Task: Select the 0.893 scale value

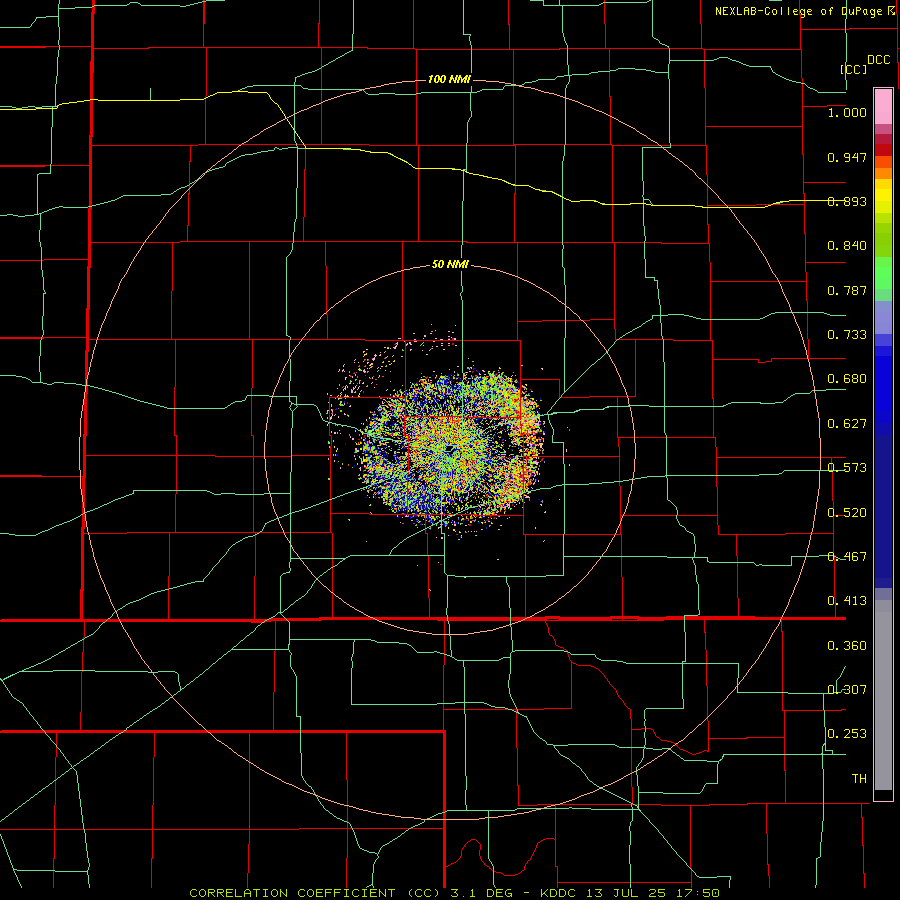Action: tap(847, 201)
